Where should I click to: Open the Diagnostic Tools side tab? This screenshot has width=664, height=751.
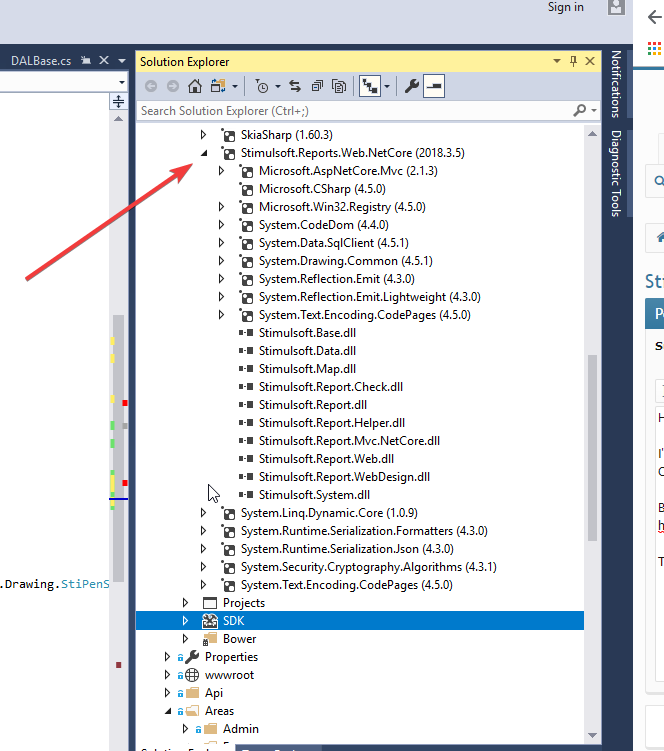tap(616, 173)
